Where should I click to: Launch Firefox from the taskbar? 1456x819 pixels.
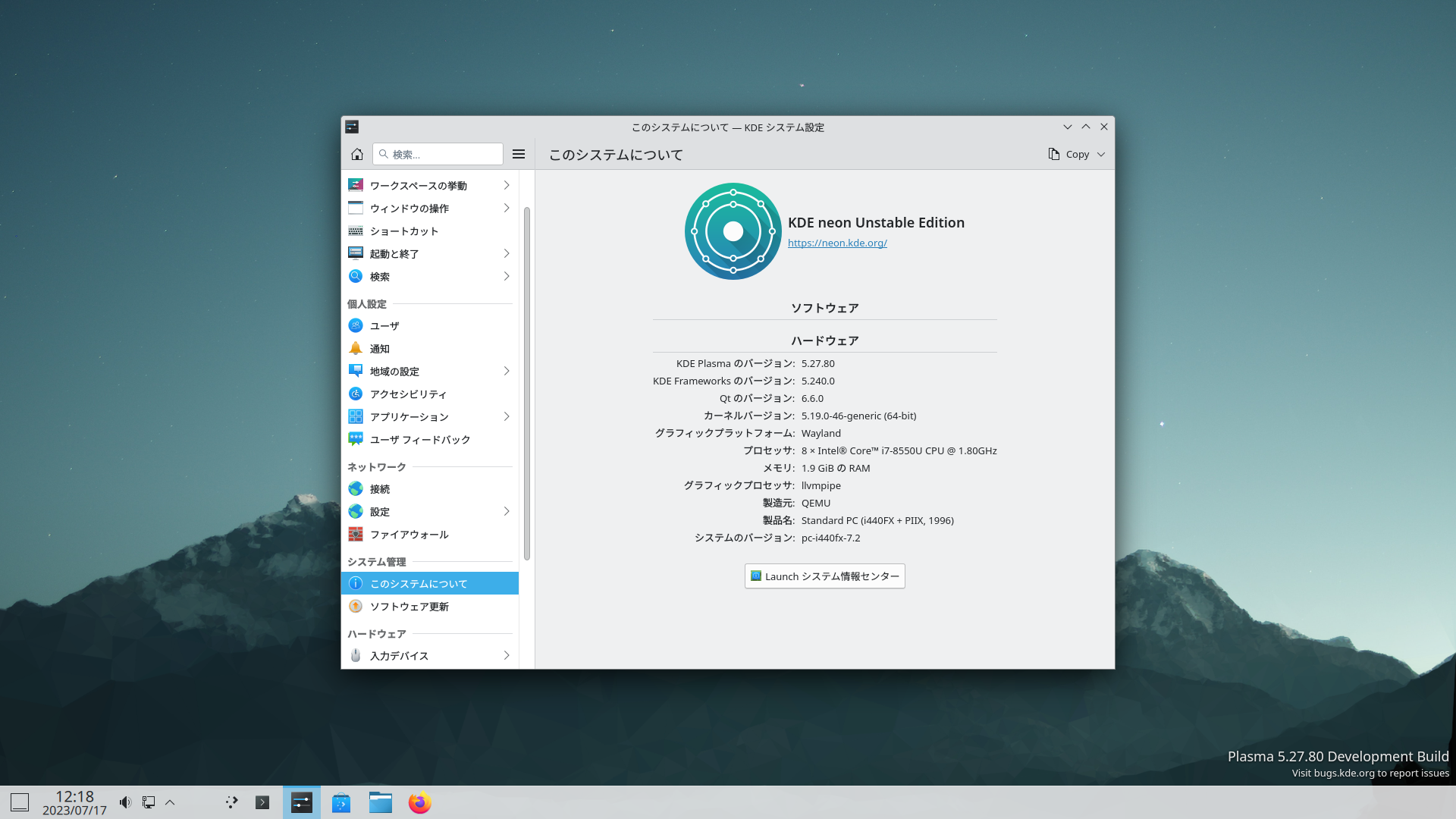(419, 802)
